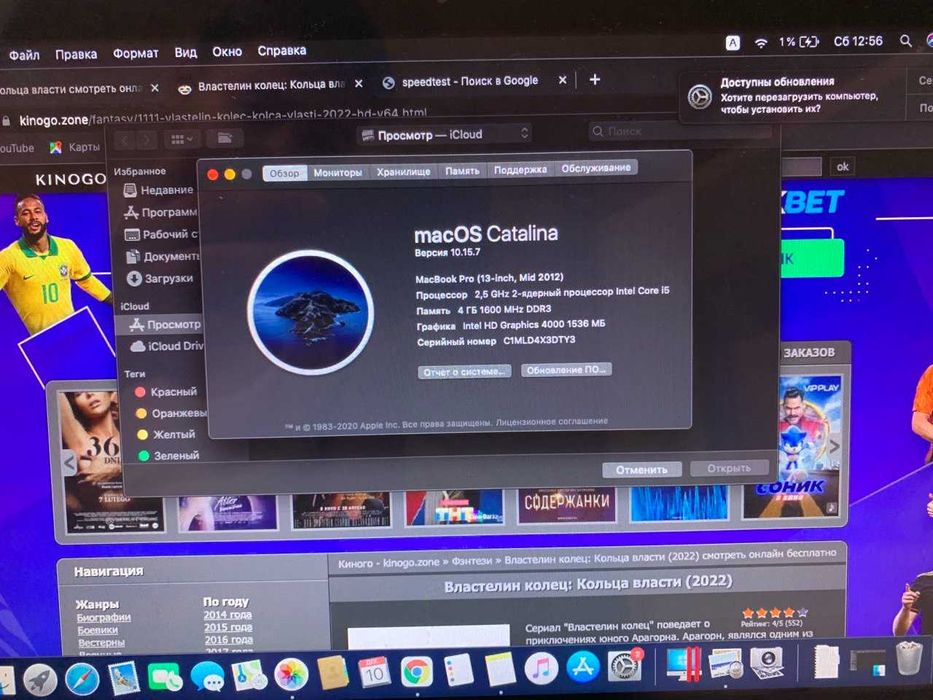Open Trash in the dock
933x700 pixels.
[x=909, y=657]
